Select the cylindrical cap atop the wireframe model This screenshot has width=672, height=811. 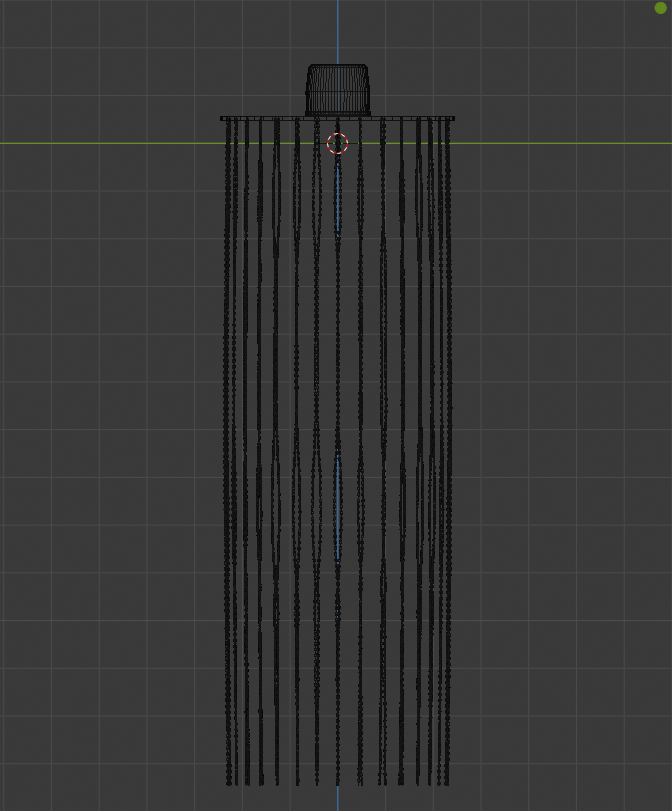338,90
